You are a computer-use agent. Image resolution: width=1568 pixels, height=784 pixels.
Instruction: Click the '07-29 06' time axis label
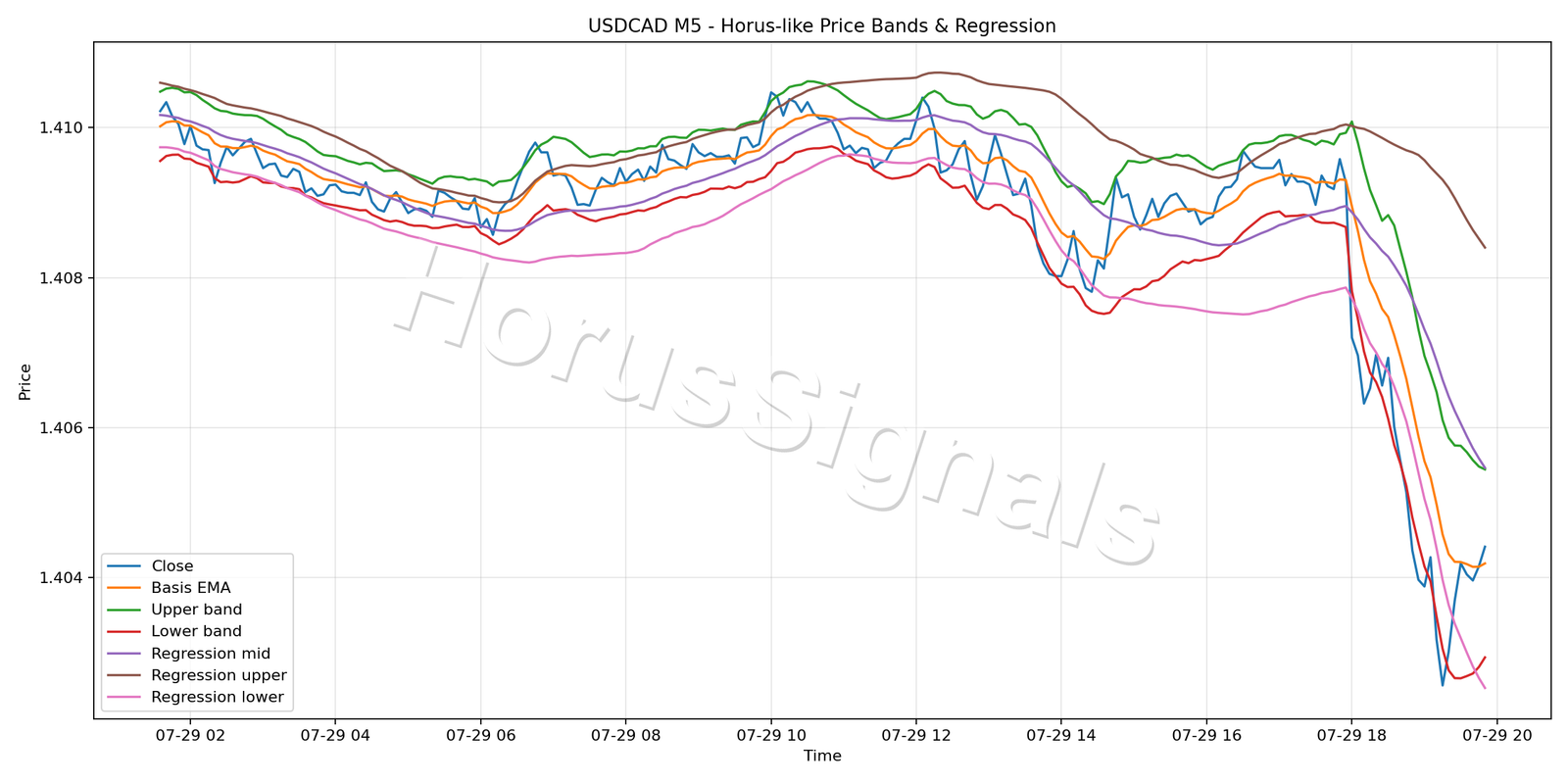tap(480, 735)
